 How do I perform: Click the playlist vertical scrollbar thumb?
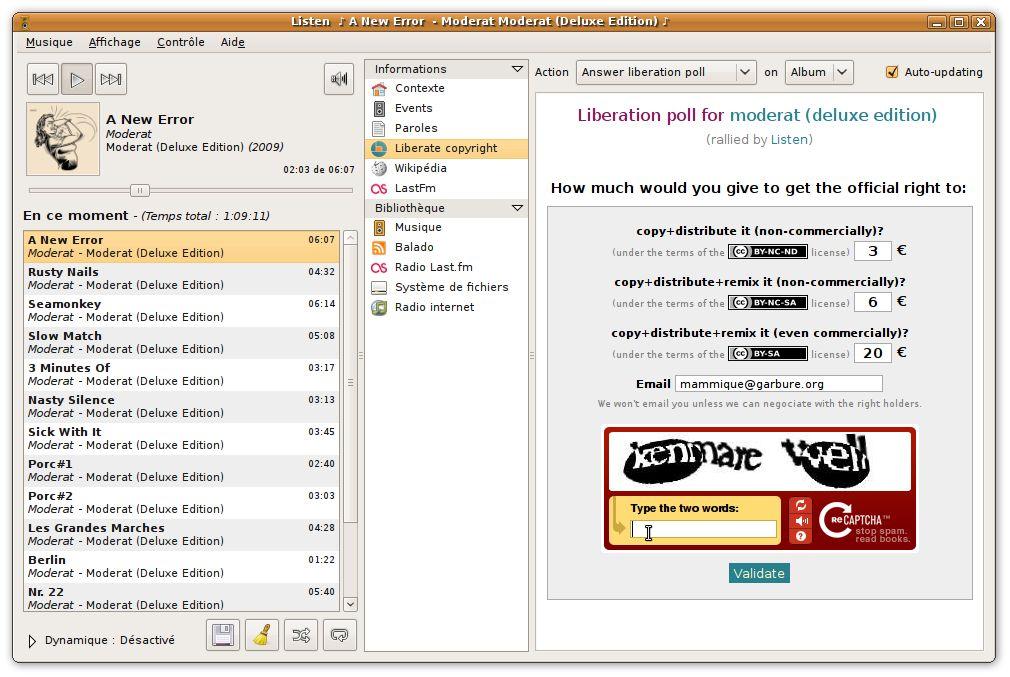click(x=350, y=384)
